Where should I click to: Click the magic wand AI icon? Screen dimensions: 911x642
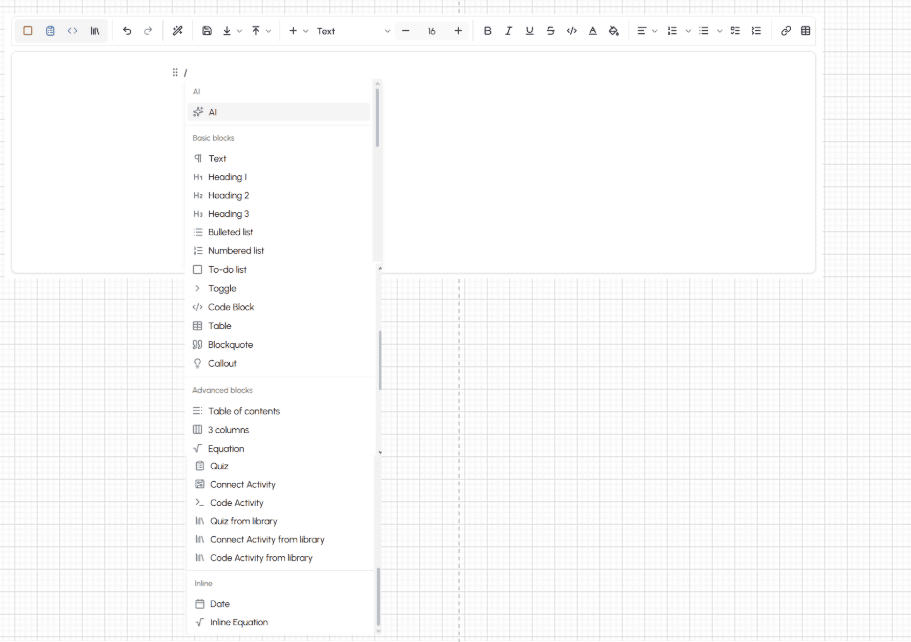[178, 31]
